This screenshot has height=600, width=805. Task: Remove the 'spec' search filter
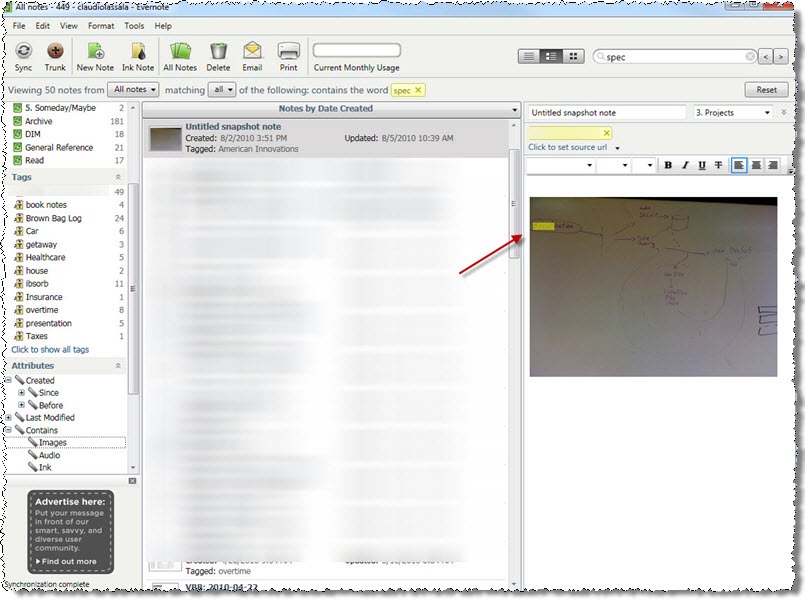point(418,90)
